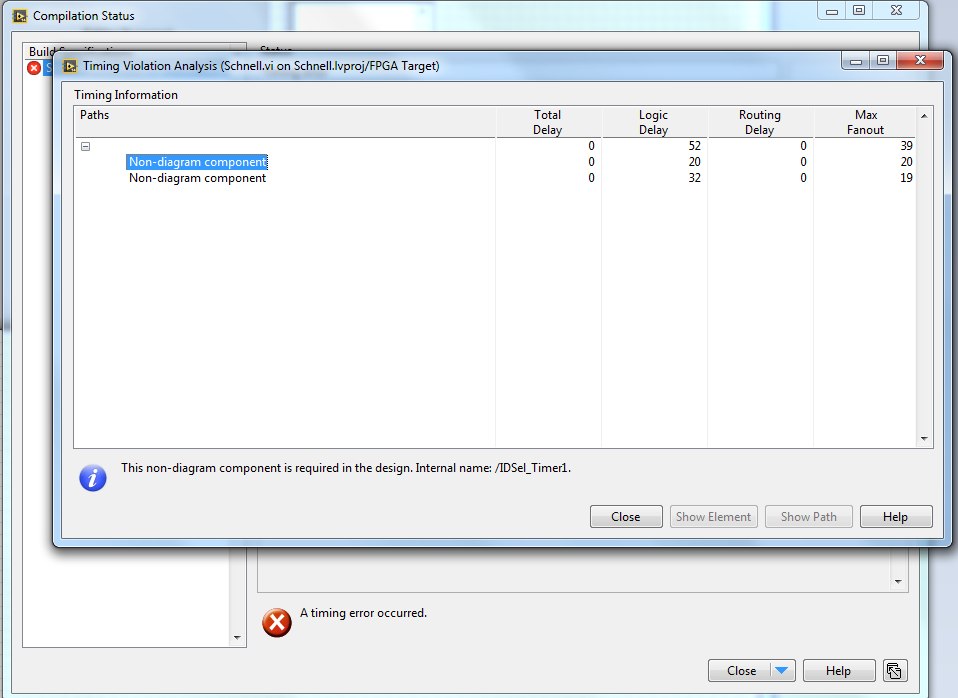Click the disabled Show Element button
Viewport: 958px width, 698px height.
click(x=713, y=516)
